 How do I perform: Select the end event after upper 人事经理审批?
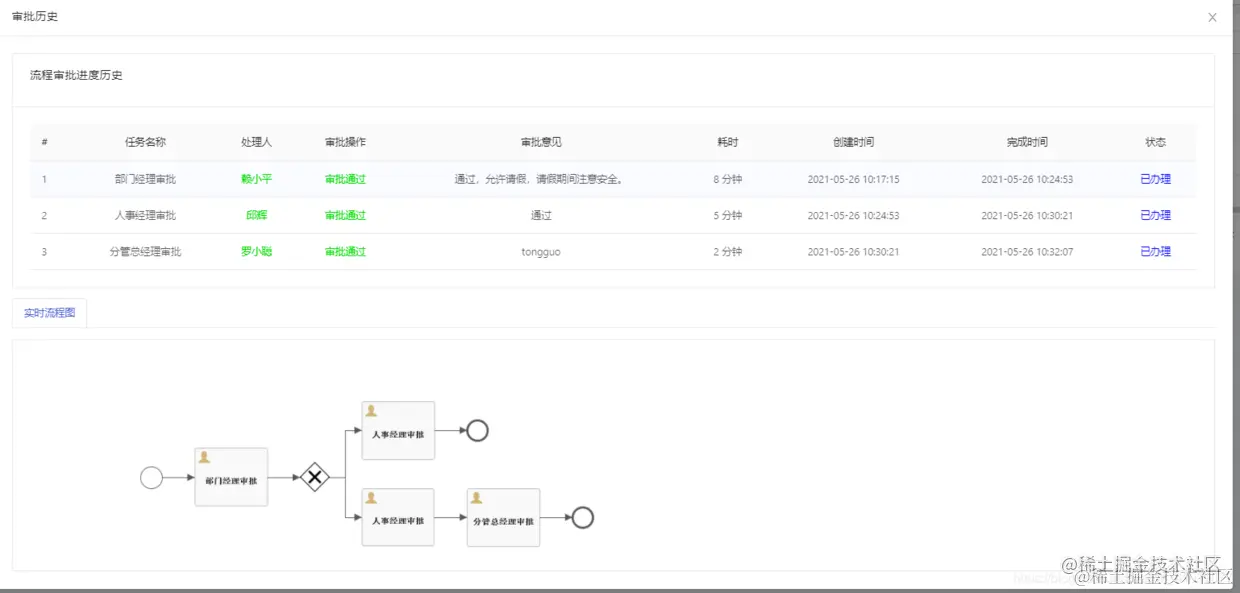pos(477,431)
